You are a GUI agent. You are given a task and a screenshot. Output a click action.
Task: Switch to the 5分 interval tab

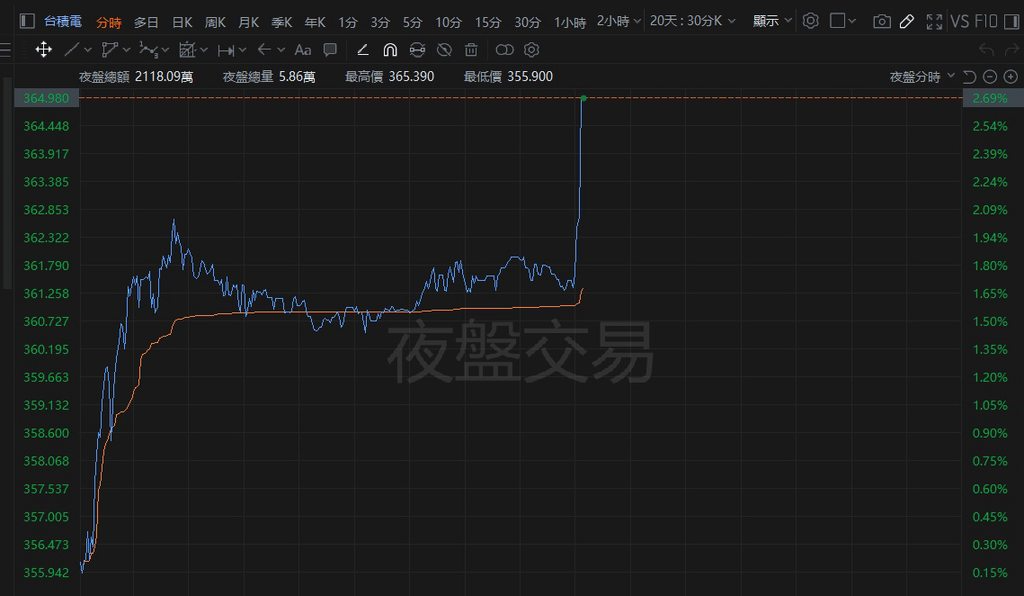(x=412, y=21)
